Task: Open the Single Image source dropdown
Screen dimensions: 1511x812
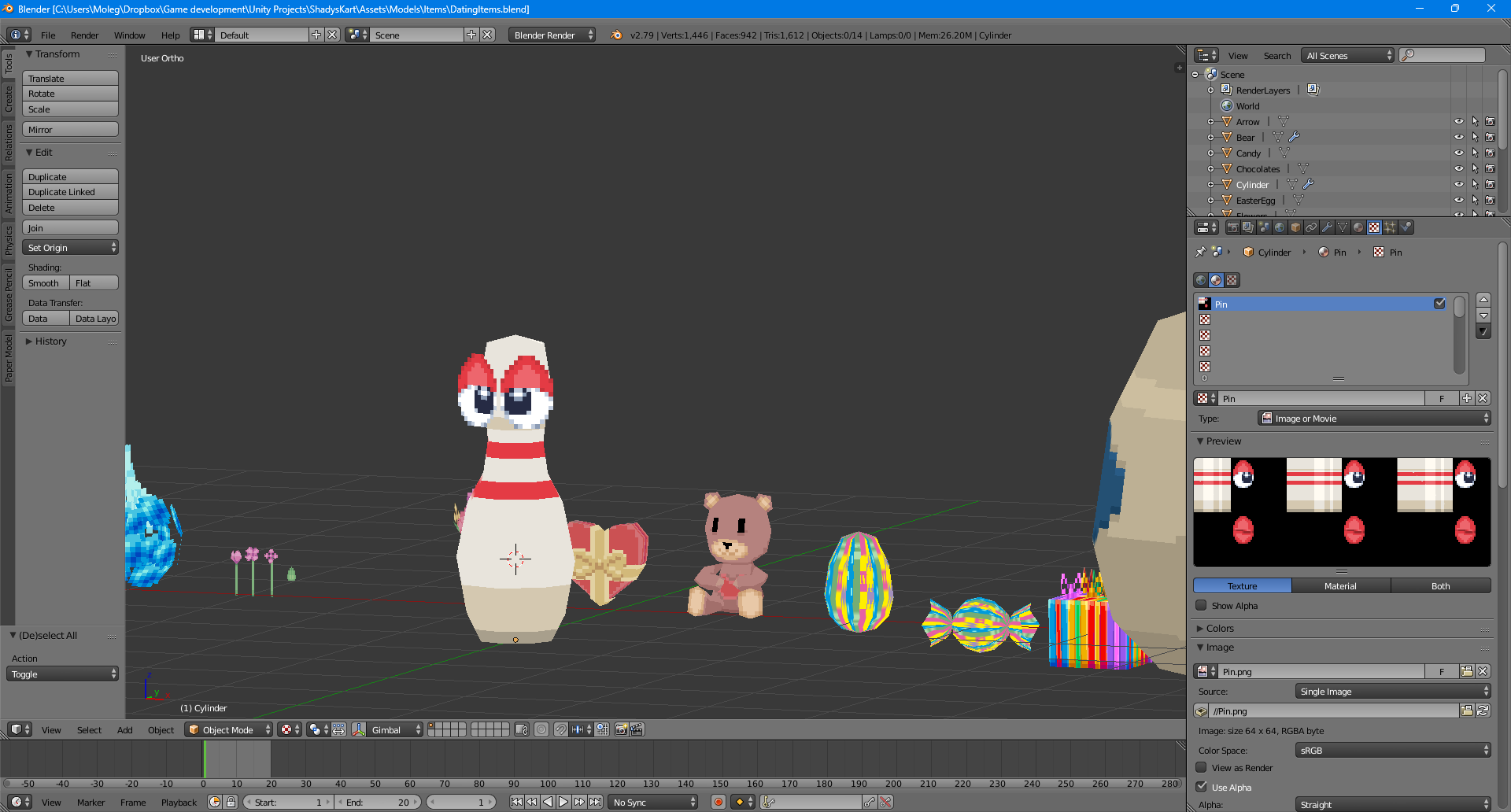Action: pos(1393,691)
